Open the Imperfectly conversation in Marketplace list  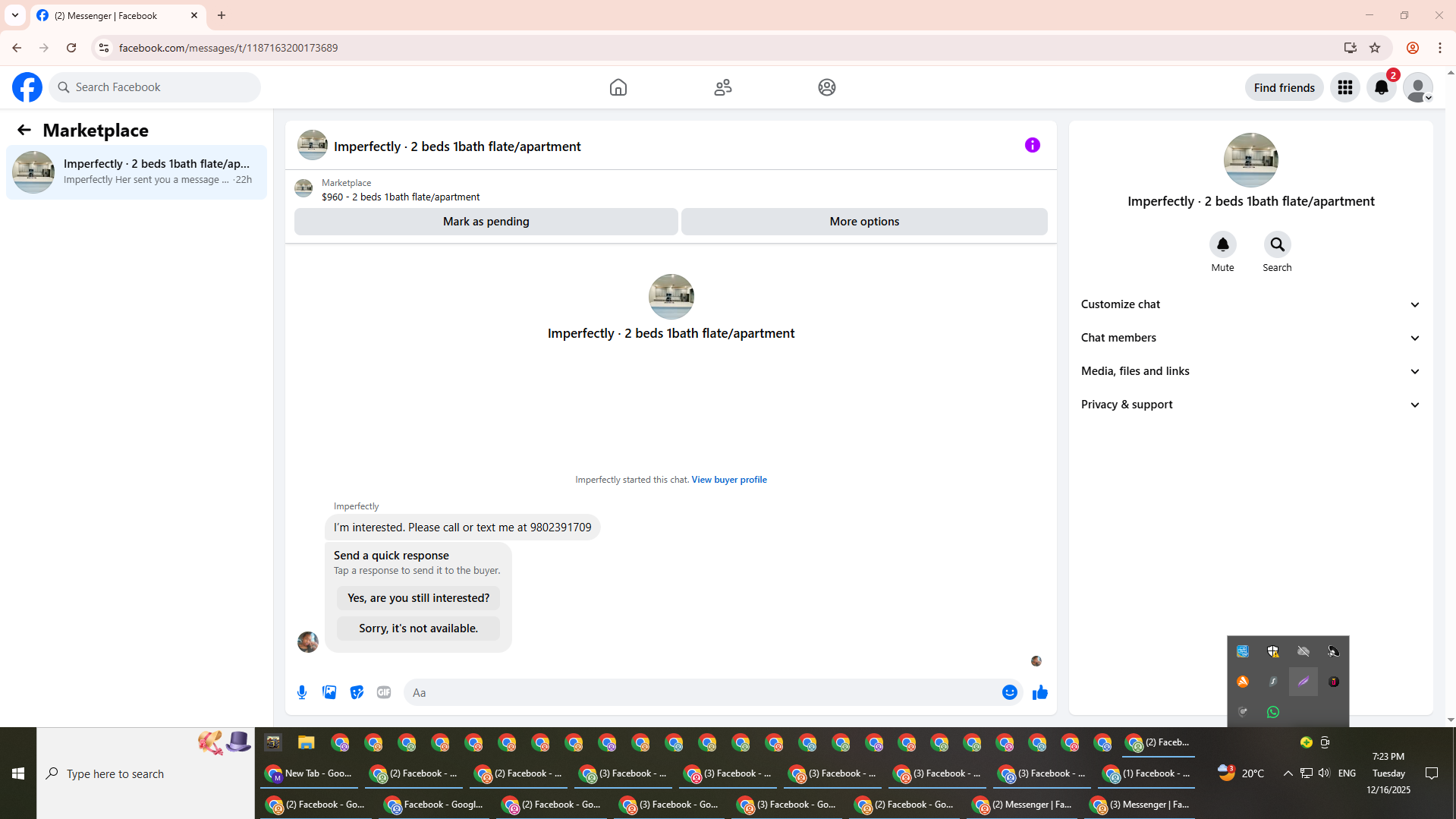tap(137, 172)
